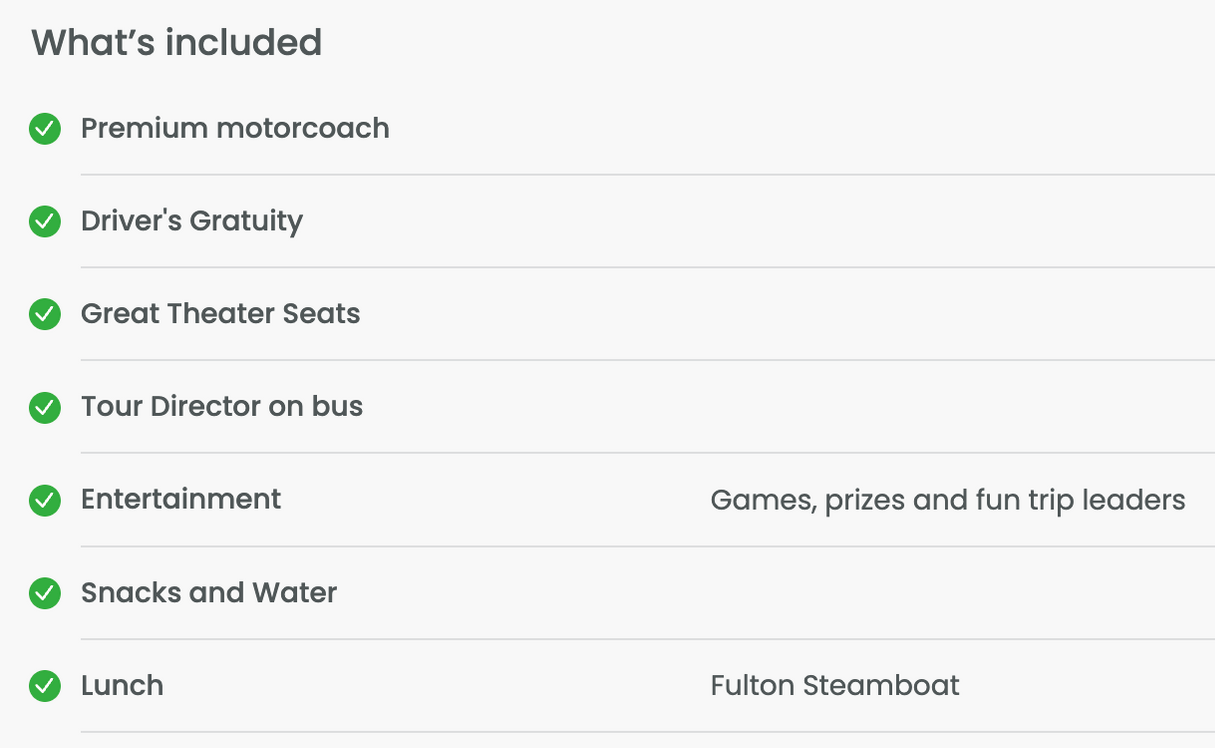Click the divider line below Snacks and Water
1215x748 pixels.
(x=648, y=639)
